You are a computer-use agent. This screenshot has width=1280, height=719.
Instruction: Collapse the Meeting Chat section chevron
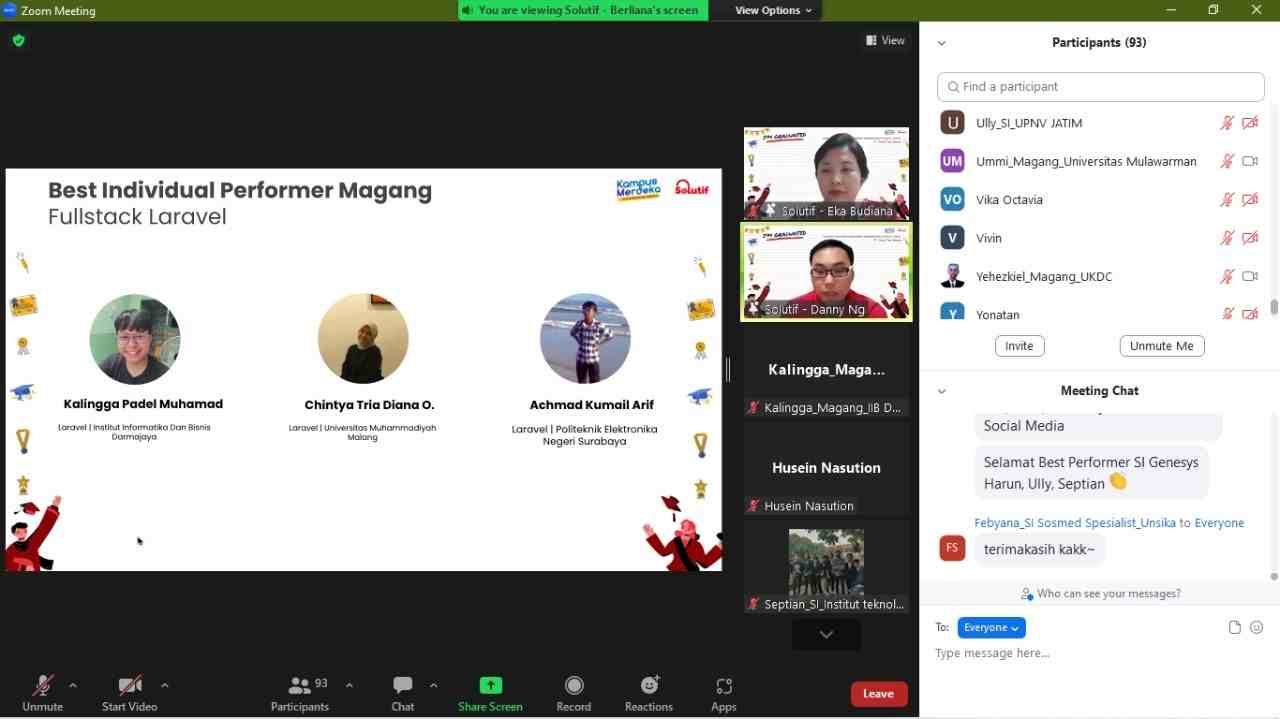click(941, 391)
